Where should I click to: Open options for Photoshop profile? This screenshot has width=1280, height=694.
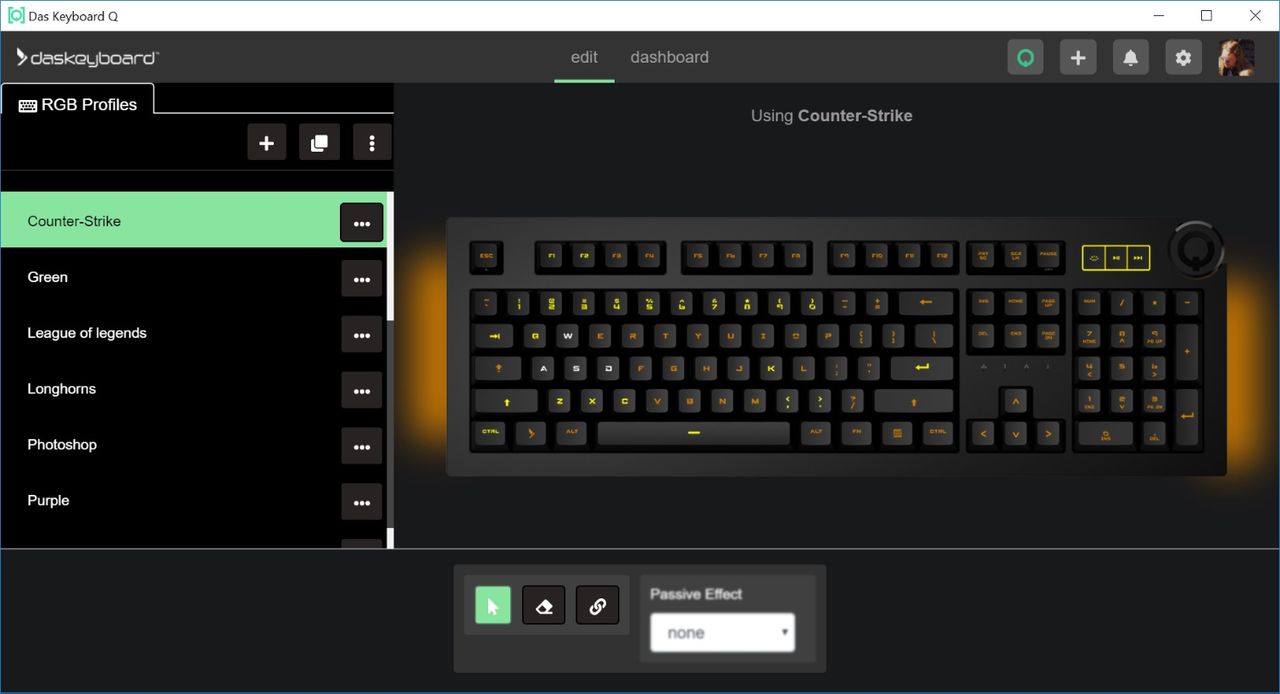[362, 447]
